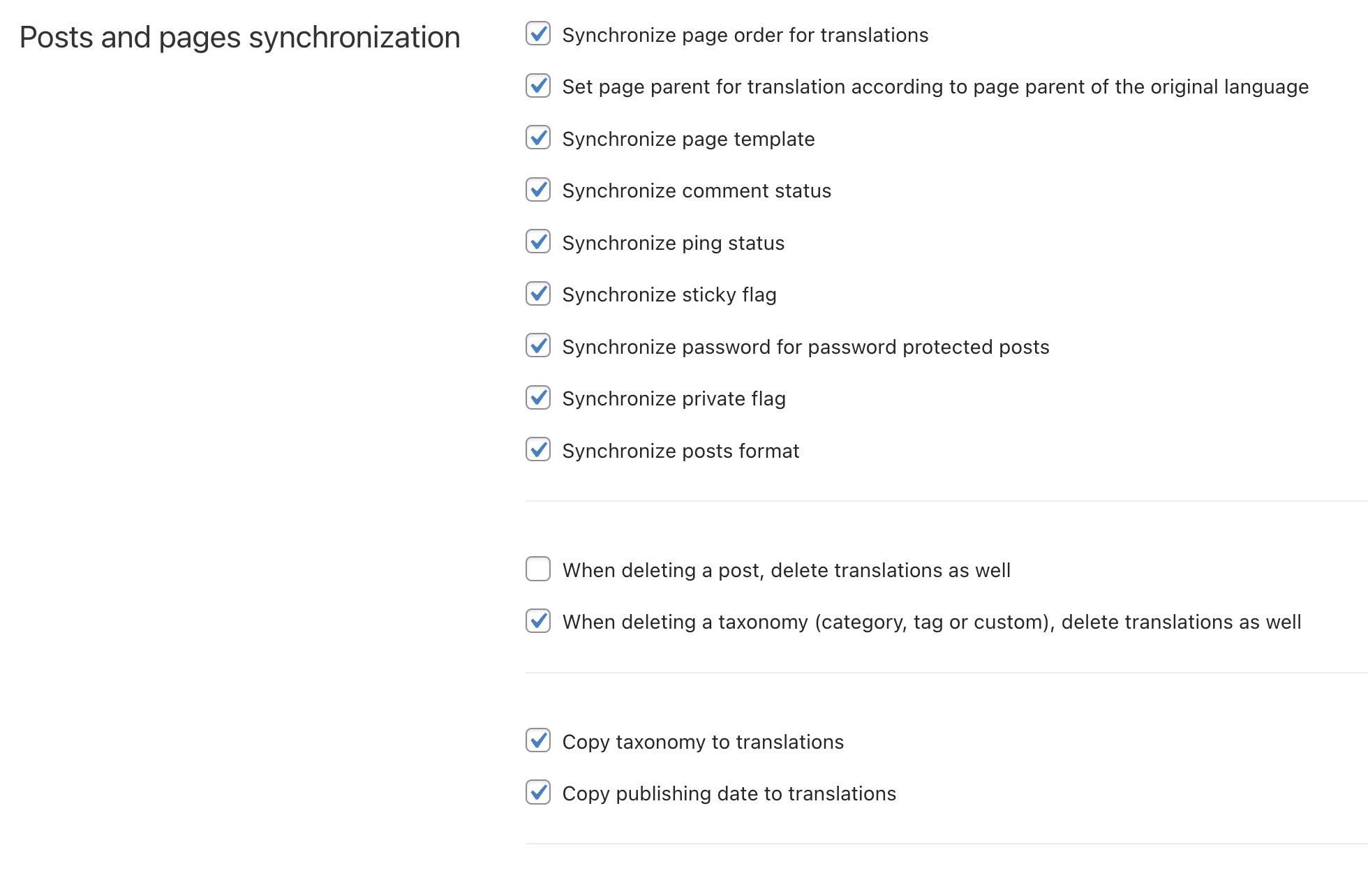Uncheck delete translations when deleting a taxonomy
Screen dimensions: 1368x896
pyautogui.click(x=538, y=621)
